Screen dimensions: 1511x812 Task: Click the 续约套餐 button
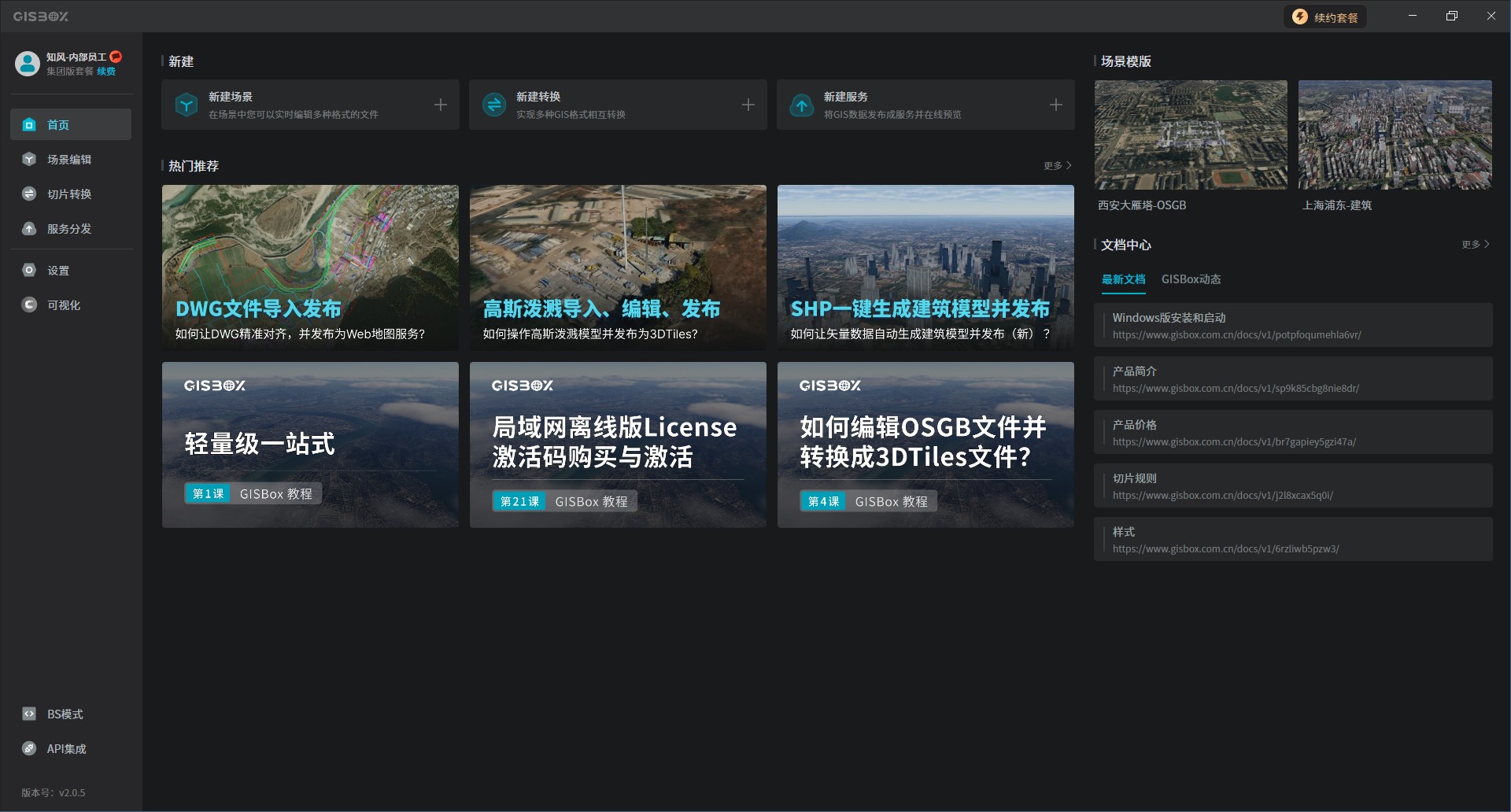point(1325,17)
